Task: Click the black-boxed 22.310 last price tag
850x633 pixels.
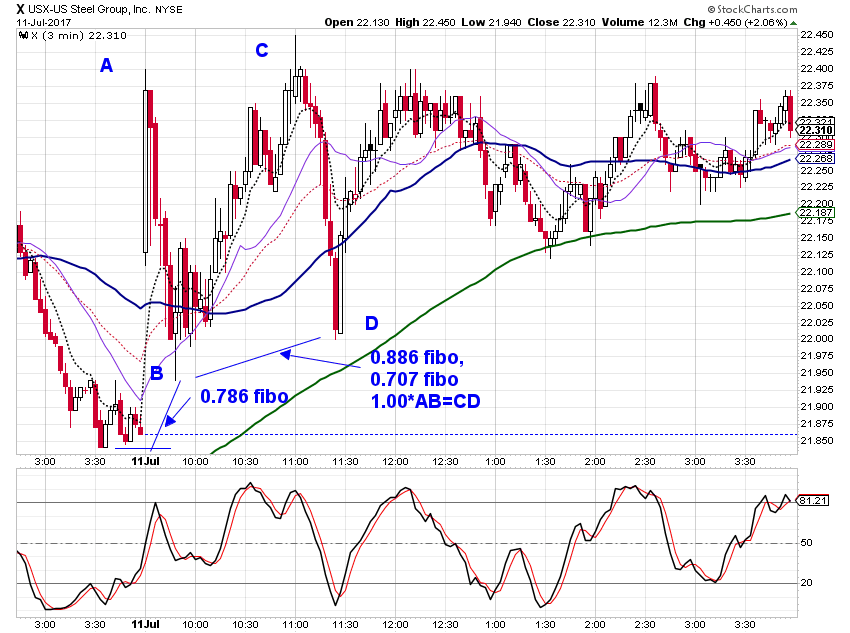Action: pos(815,130)
